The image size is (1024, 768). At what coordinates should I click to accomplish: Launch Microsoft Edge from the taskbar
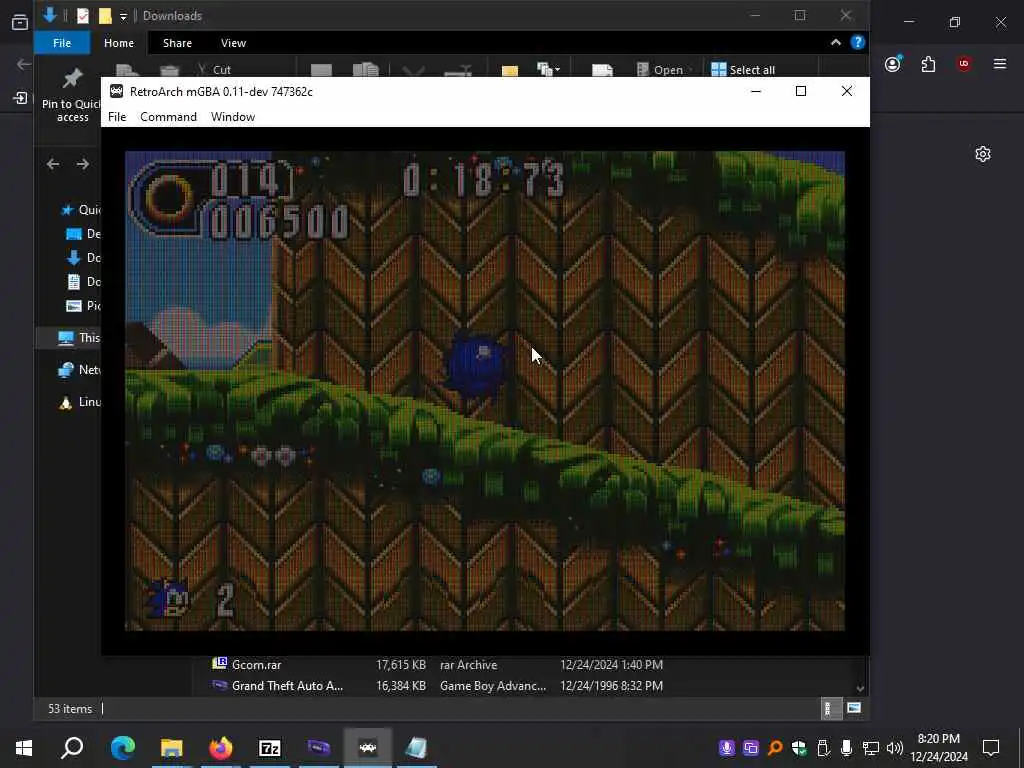(x=122, y=748)
